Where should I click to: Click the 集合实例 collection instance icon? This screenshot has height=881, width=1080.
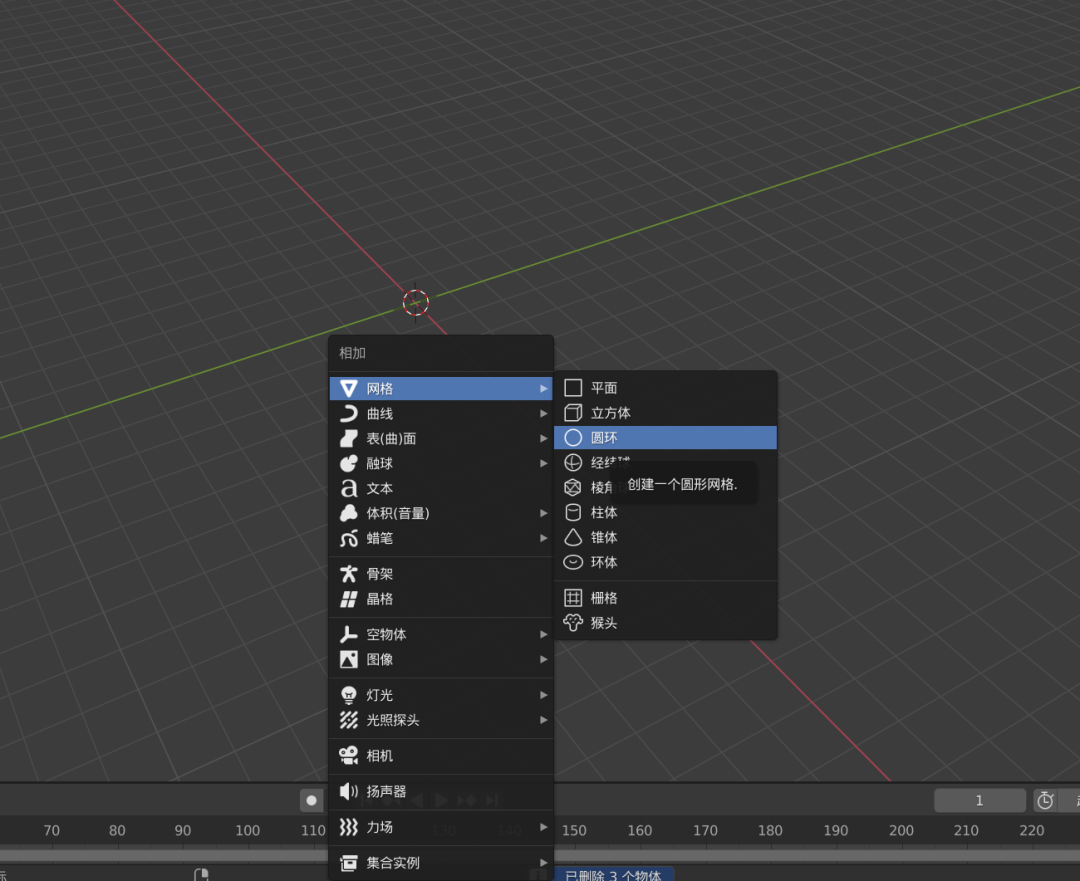coord(349,863)
